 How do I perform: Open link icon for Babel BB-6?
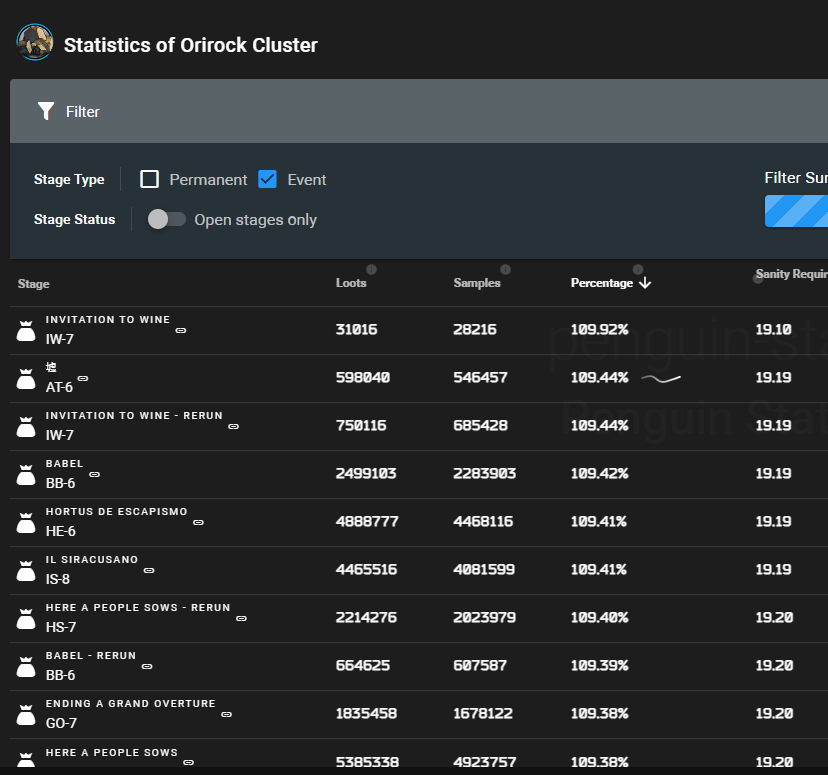pyautogui.click(x=95, y=475)
